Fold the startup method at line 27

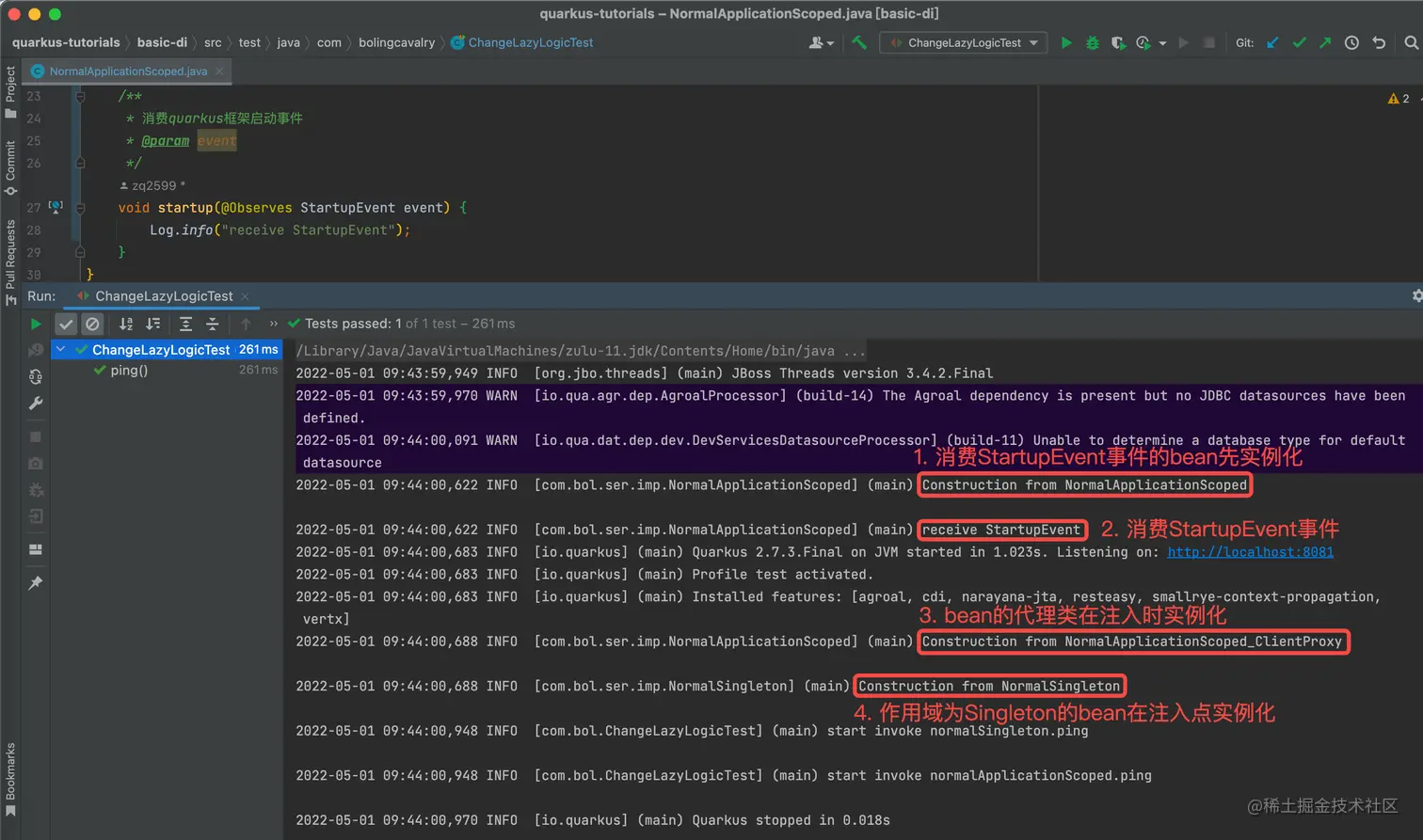[x=80, y=208]
